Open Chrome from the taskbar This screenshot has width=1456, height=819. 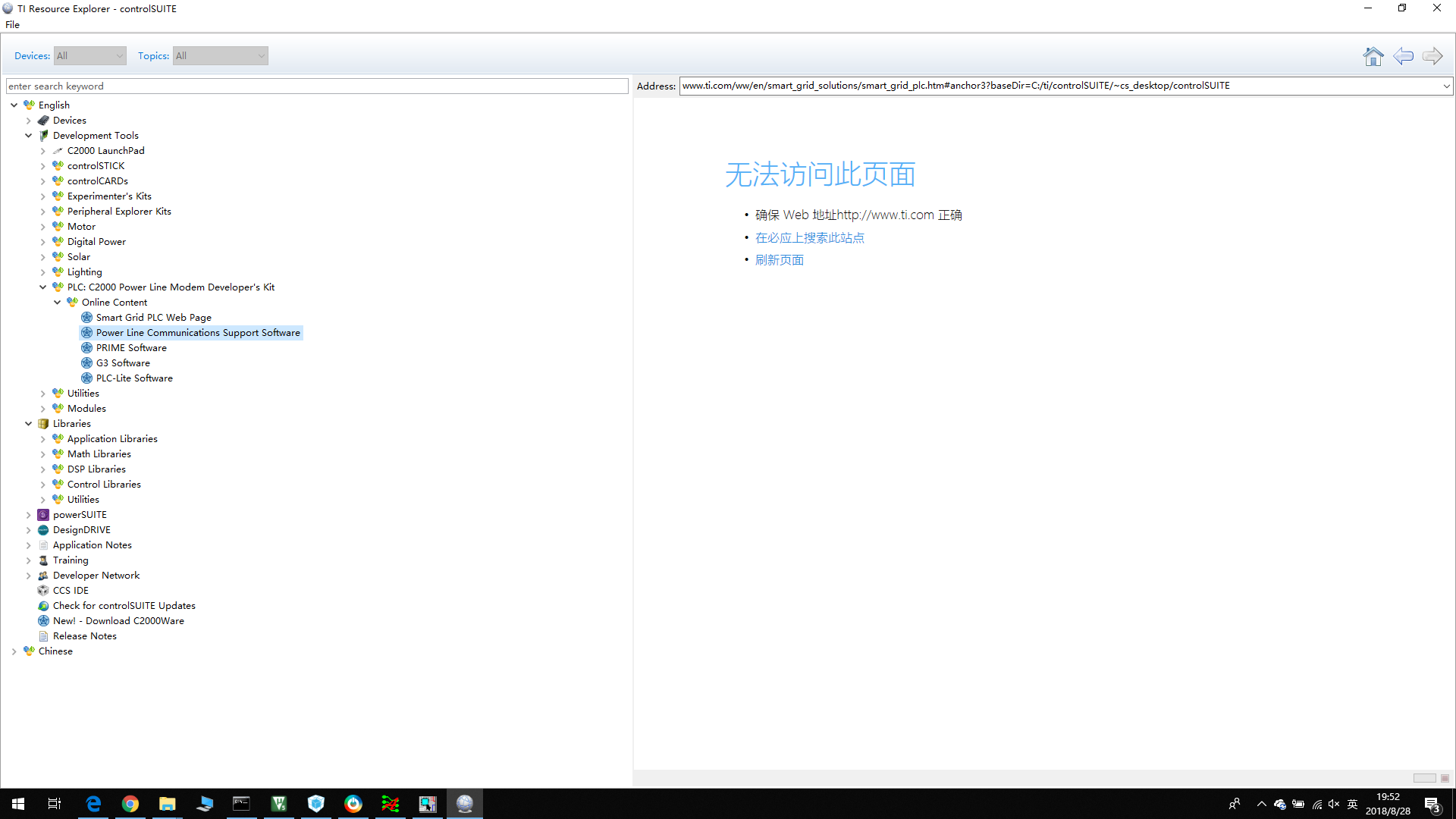[x=130, y=804]
